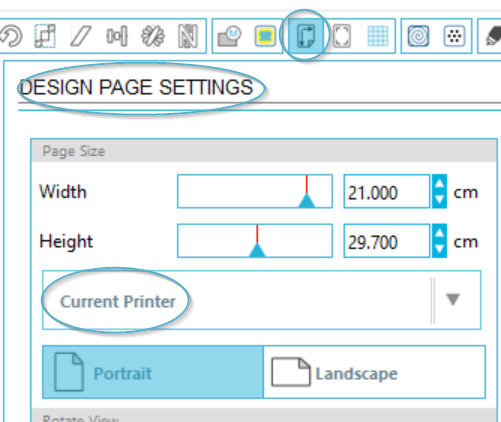Click the Current Printer dropdown arrow
This screenshot has width=501, height=422.
[x=453, y=299]
